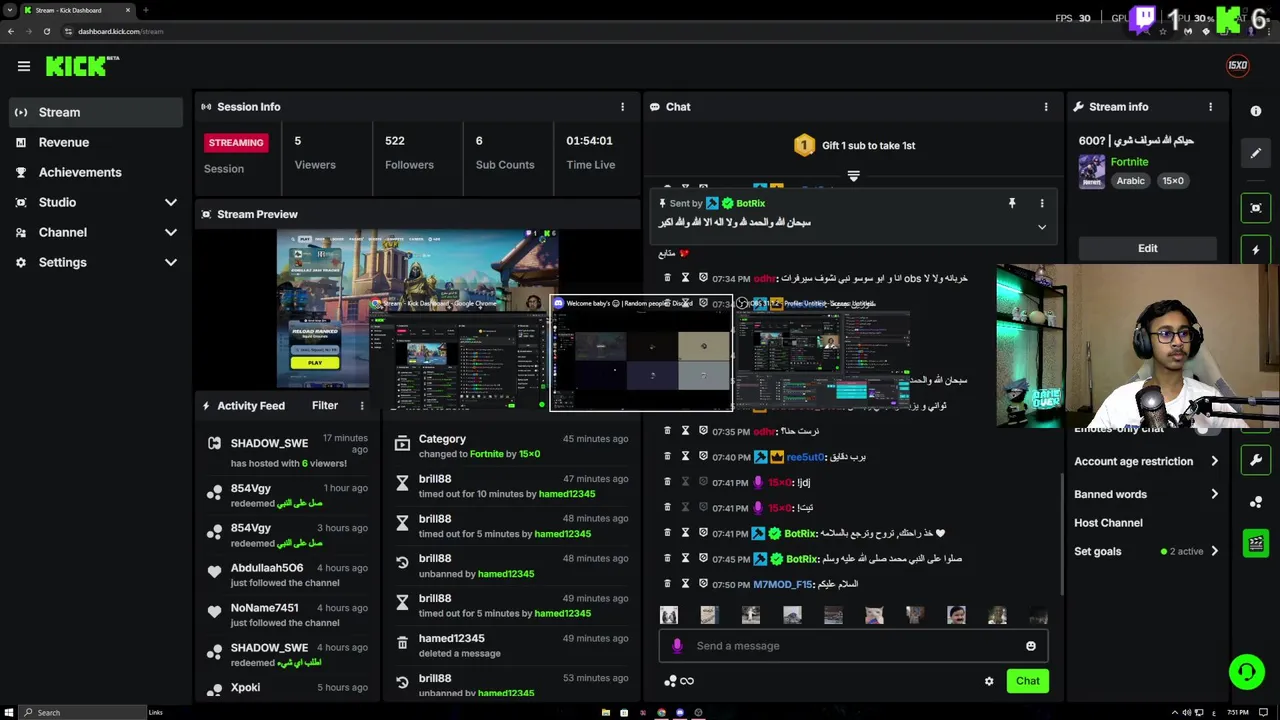The width and height of the screenshot is (1280, 720).
Task: Open the hamburger menu beside the Kick logo
Action: point(24,66)
